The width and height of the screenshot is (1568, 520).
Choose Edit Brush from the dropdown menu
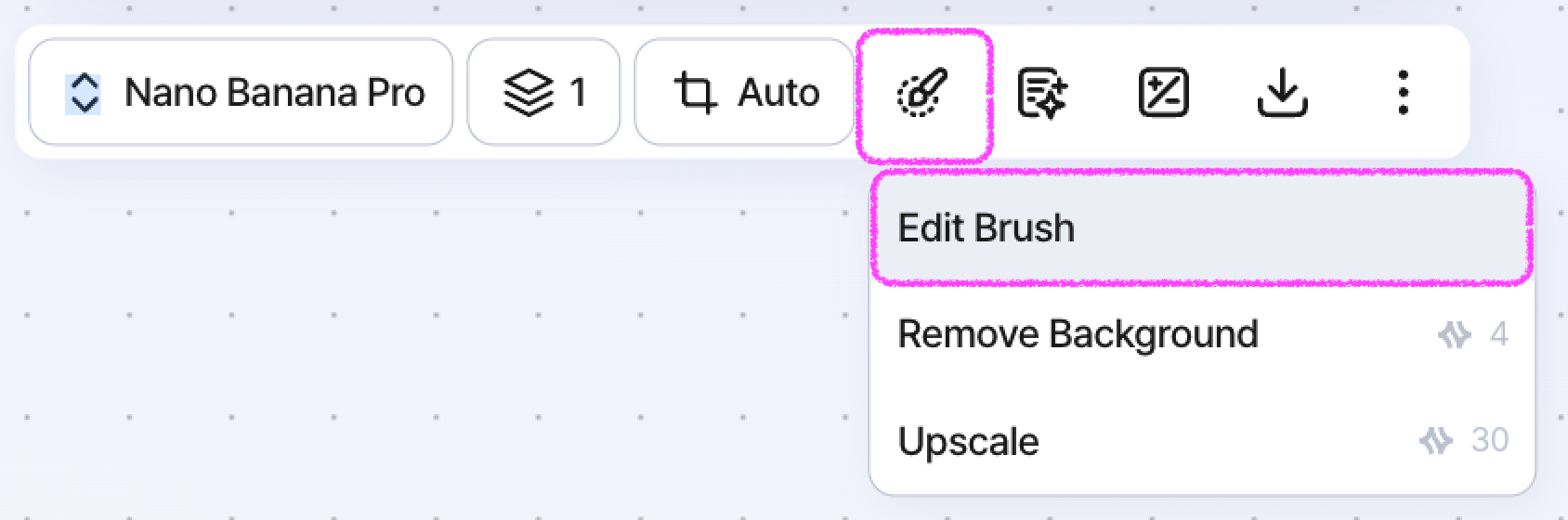pyautogui.click(x=1202, y=228)
